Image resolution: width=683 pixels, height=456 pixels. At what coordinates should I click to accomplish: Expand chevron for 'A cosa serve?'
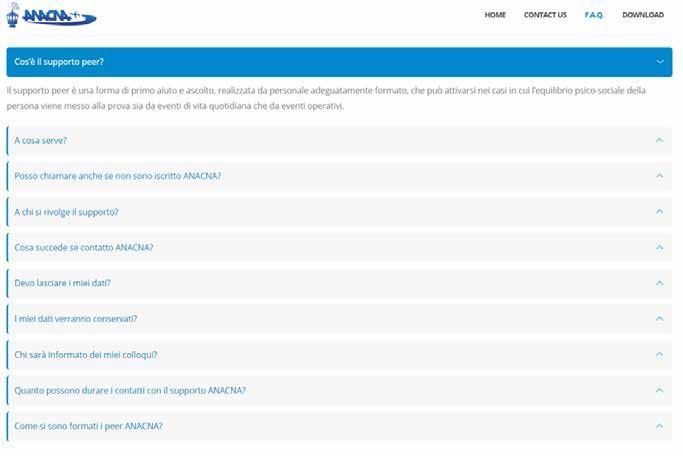[659, 140]
